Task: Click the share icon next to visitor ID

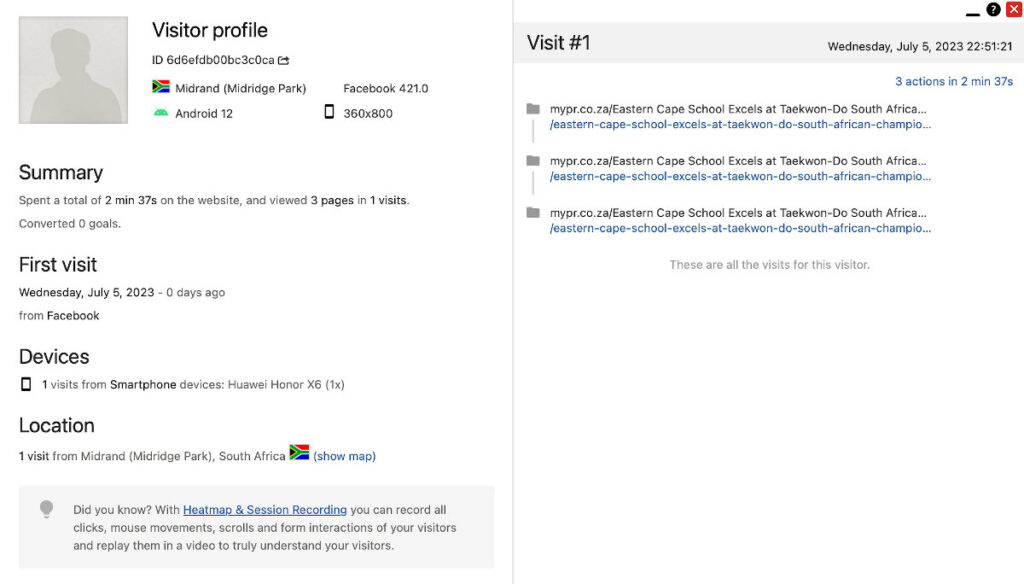Action: 283,60
